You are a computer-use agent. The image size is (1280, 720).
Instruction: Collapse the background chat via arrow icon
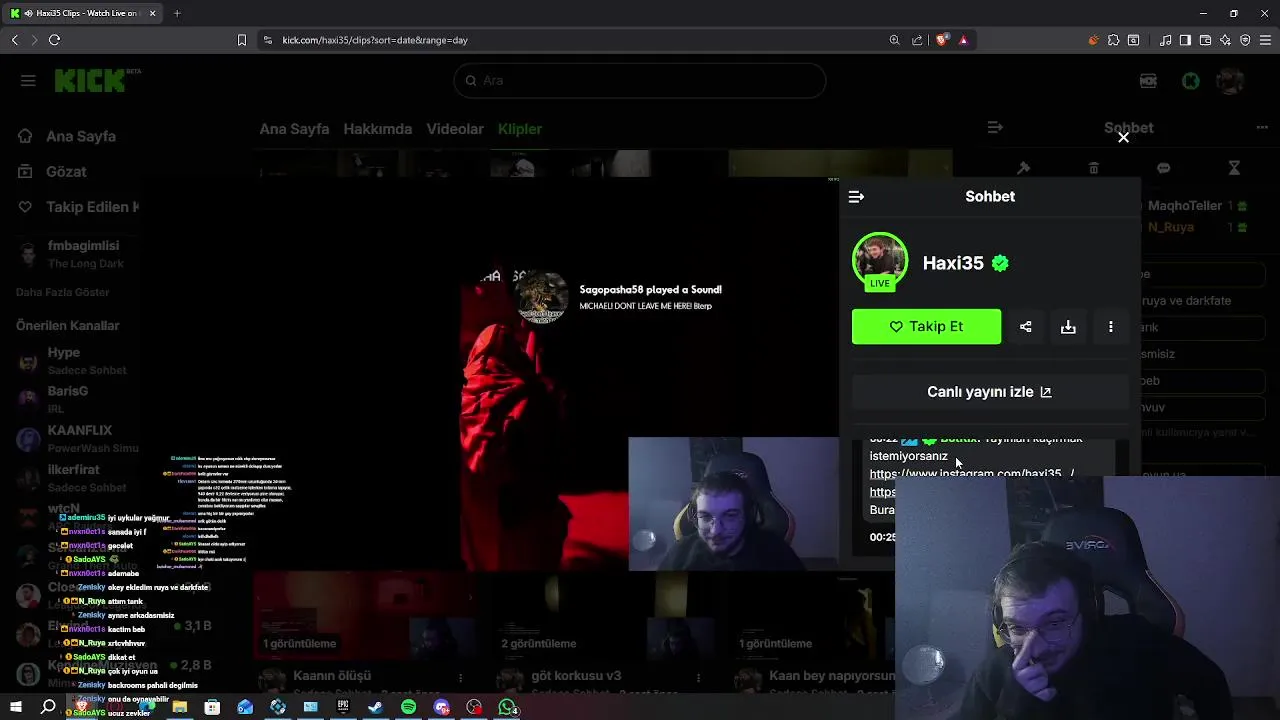tap(994, 128)
